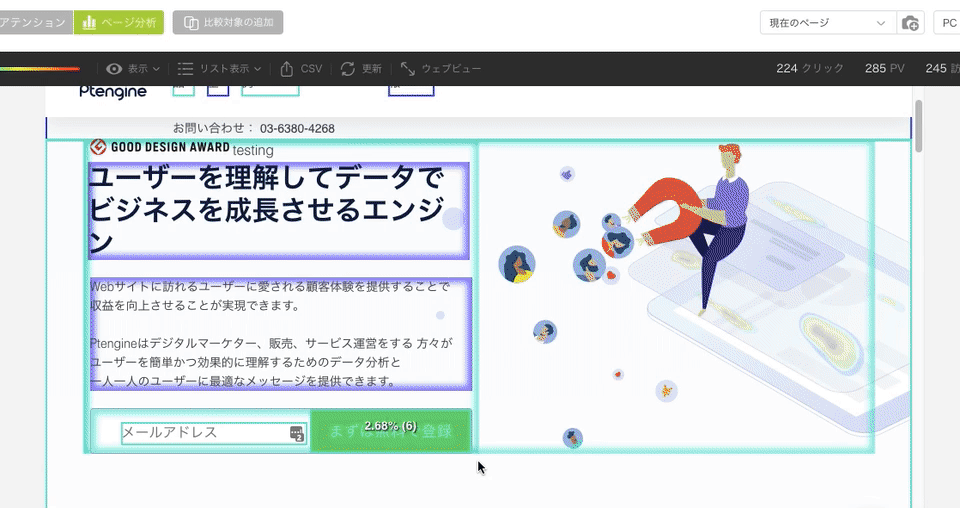
Task: Switch to the アテンション tab
Action: [x=36, y=23]
